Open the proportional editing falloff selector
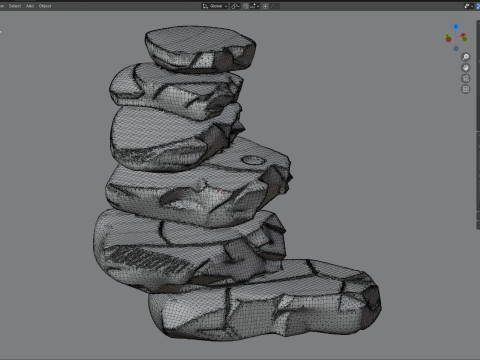Viewport: 480px width, 360px height. [x=274, y=6]
